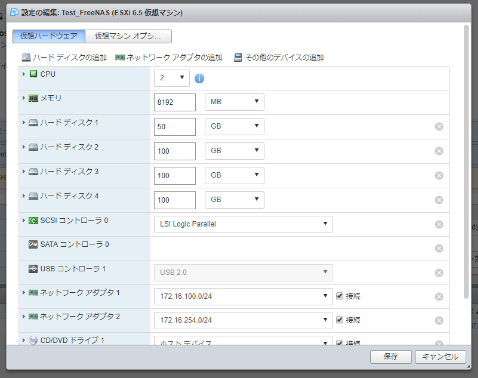Screen dimensions: 478x378
Task: Remove Hard Disk 1 with its X icon
Action: pos(439,127)
